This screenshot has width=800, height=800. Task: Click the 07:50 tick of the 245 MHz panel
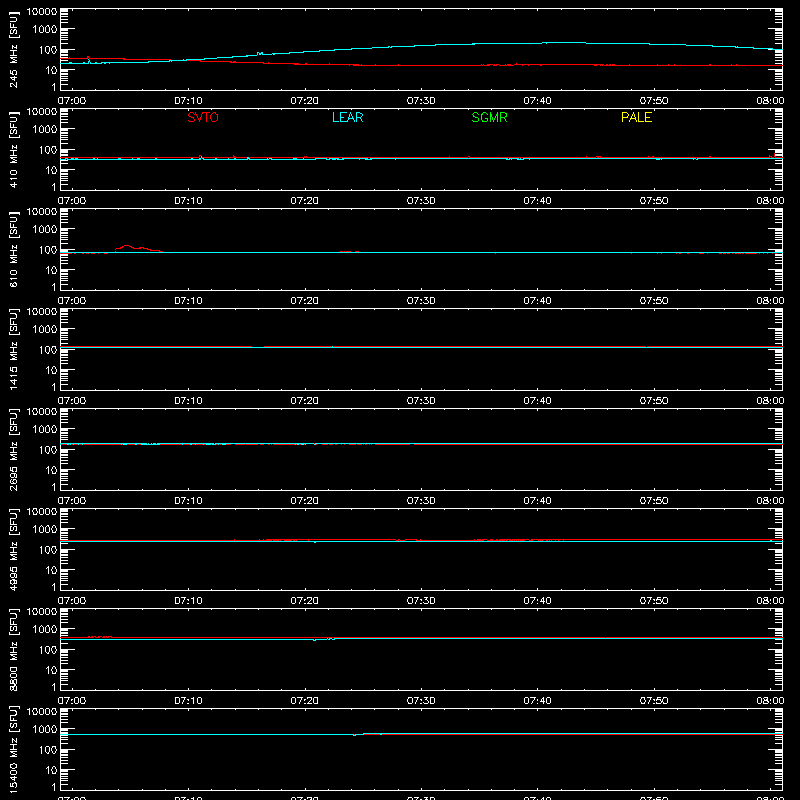654,101
